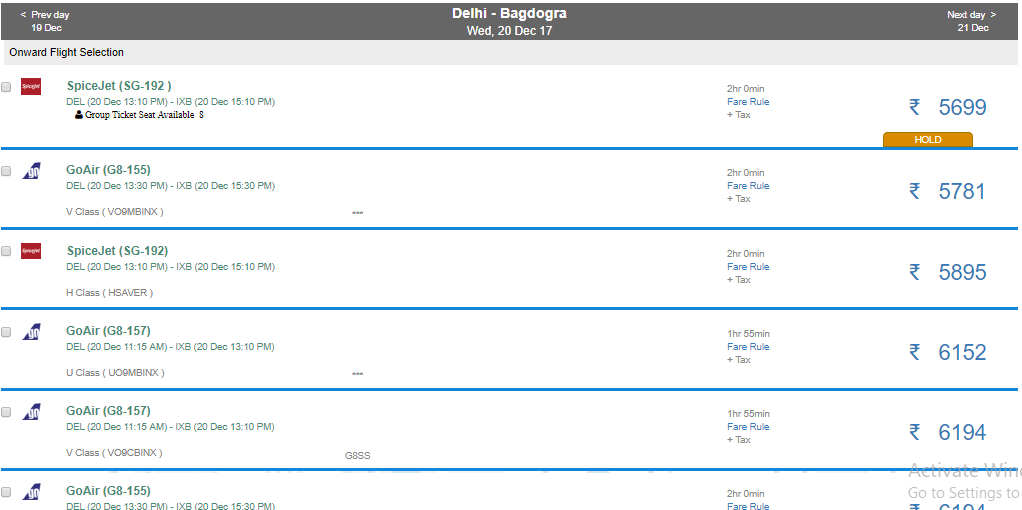1022x510 pixels.
Task: Click the 'Delhi - Bagdogra' route heading
Action: tap(509, 14)
